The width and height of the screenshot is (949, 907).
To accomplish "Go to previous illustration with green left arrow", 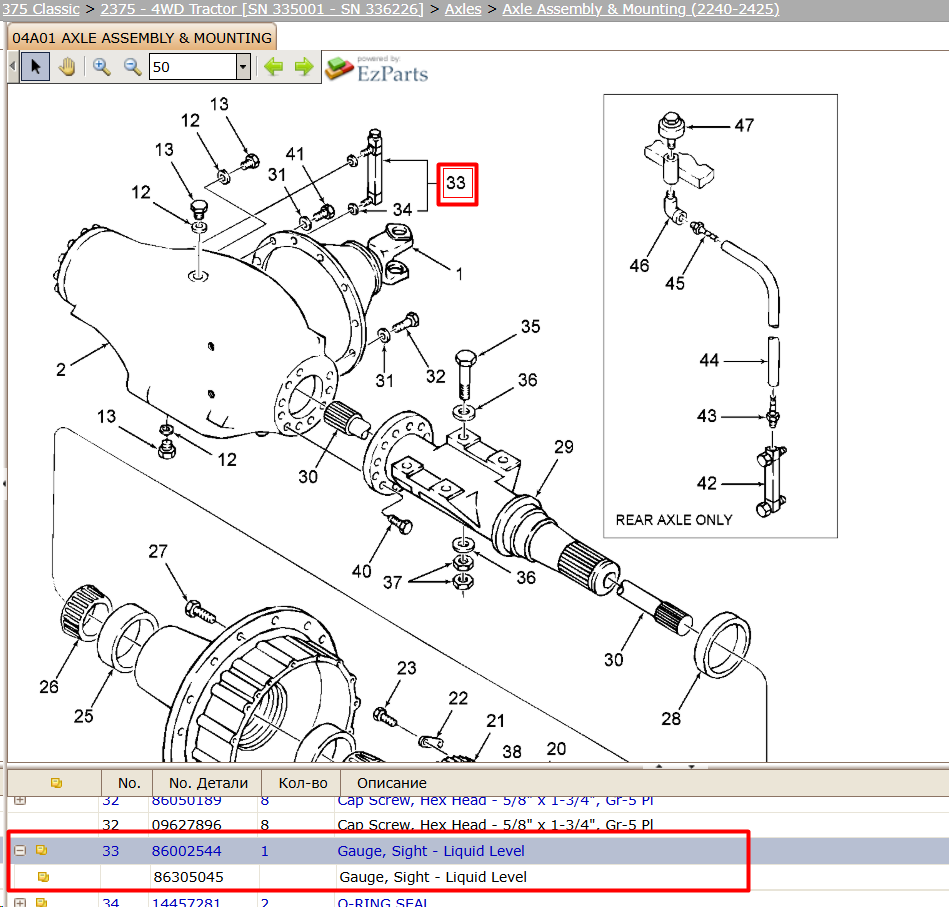I will point(274,67).
